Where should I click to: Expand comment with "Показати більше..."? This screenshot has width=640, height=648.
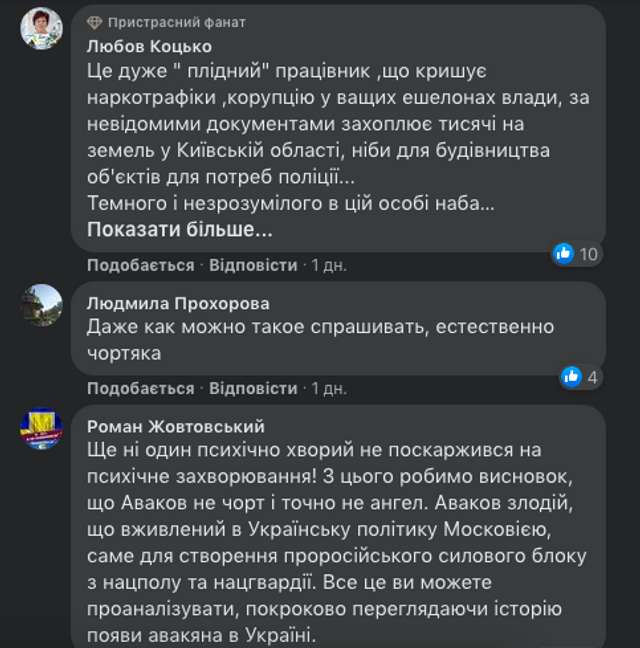pyautogui.click(x=179, y=230)
